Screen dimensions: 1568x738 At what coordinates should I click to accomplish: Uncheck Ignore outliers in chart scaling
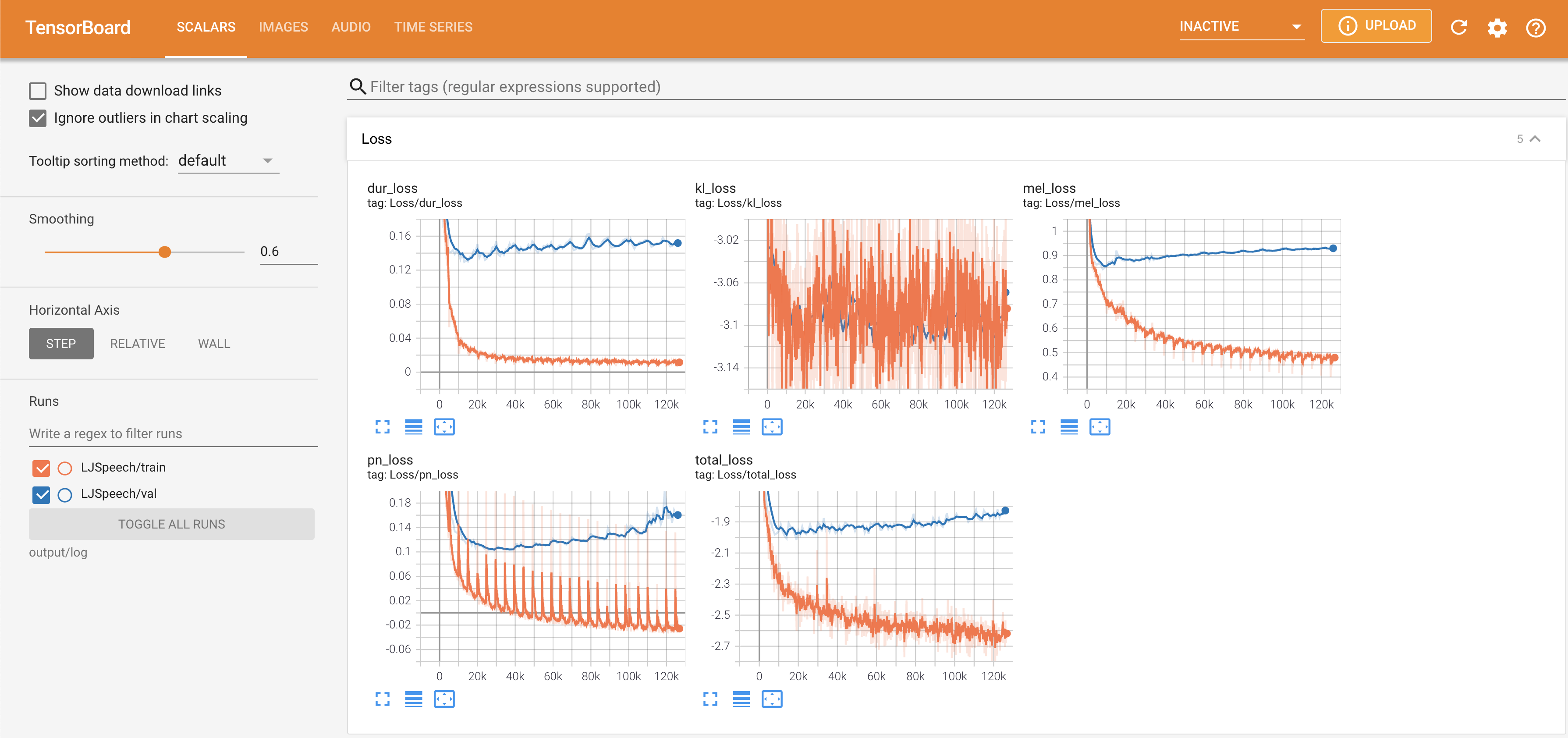38,118
